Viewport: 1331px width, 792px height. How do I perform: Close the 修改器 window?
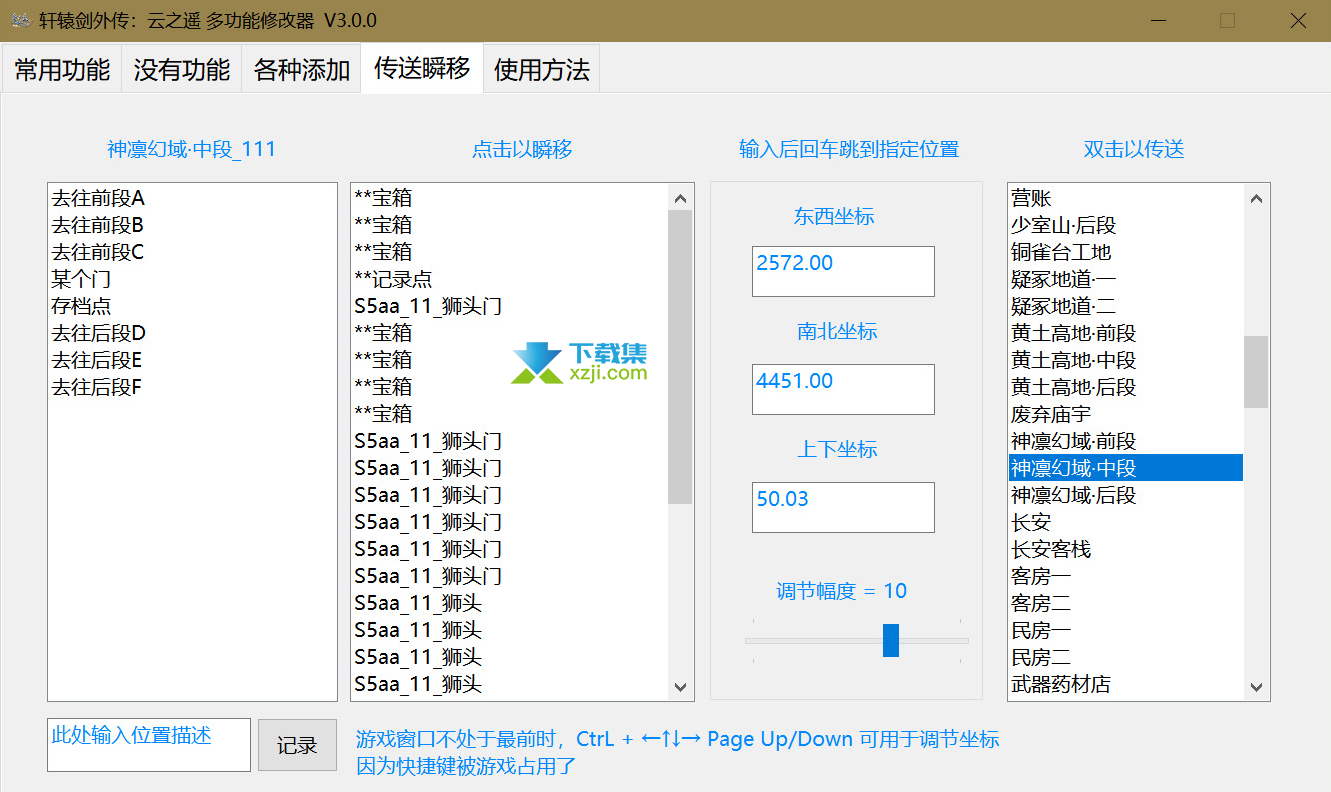[x=1297, y=20]
